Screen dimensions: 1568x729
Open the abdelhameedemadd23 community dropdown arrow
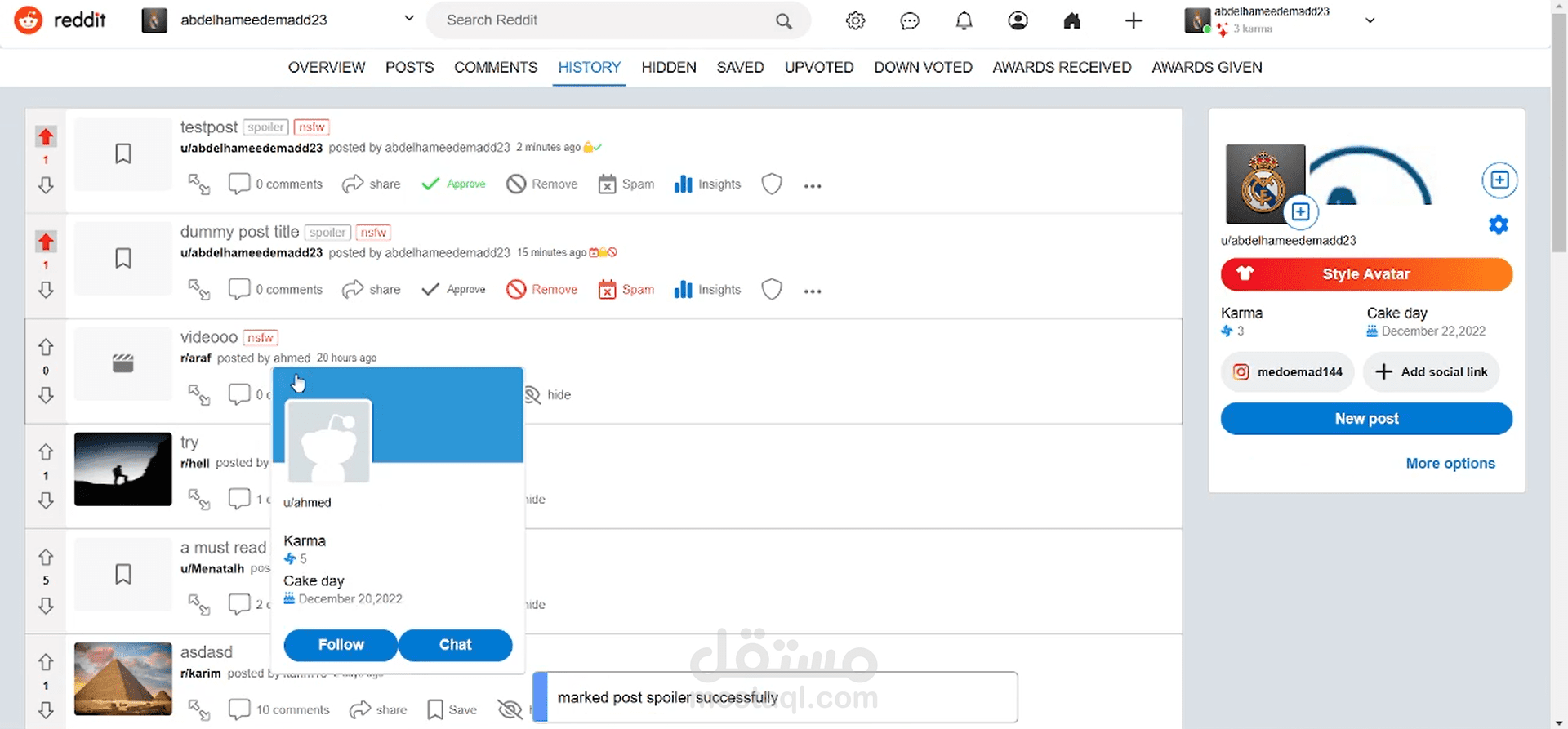point(409,19)
